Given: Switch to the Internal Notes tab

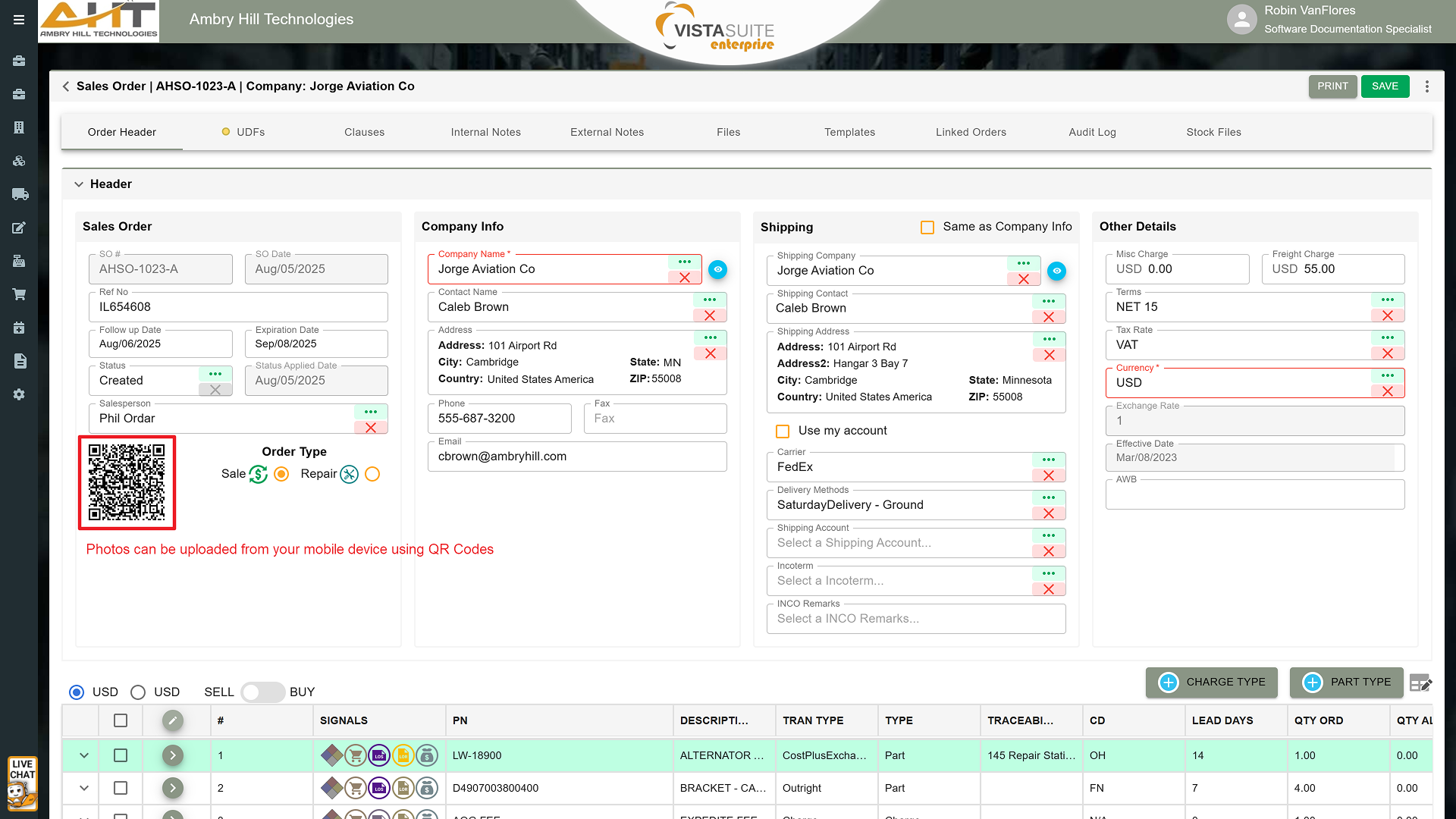Looking at the screenshot, I should click(485, 132).
